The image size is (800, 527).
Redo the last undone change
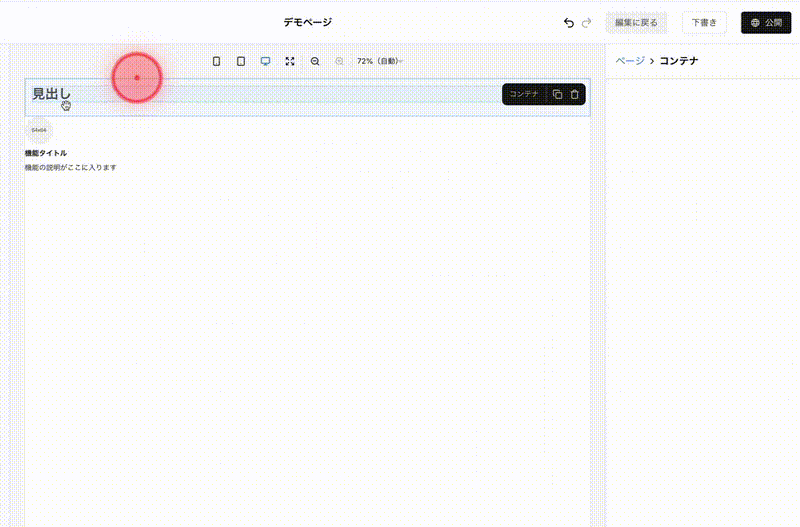(587, 22)
